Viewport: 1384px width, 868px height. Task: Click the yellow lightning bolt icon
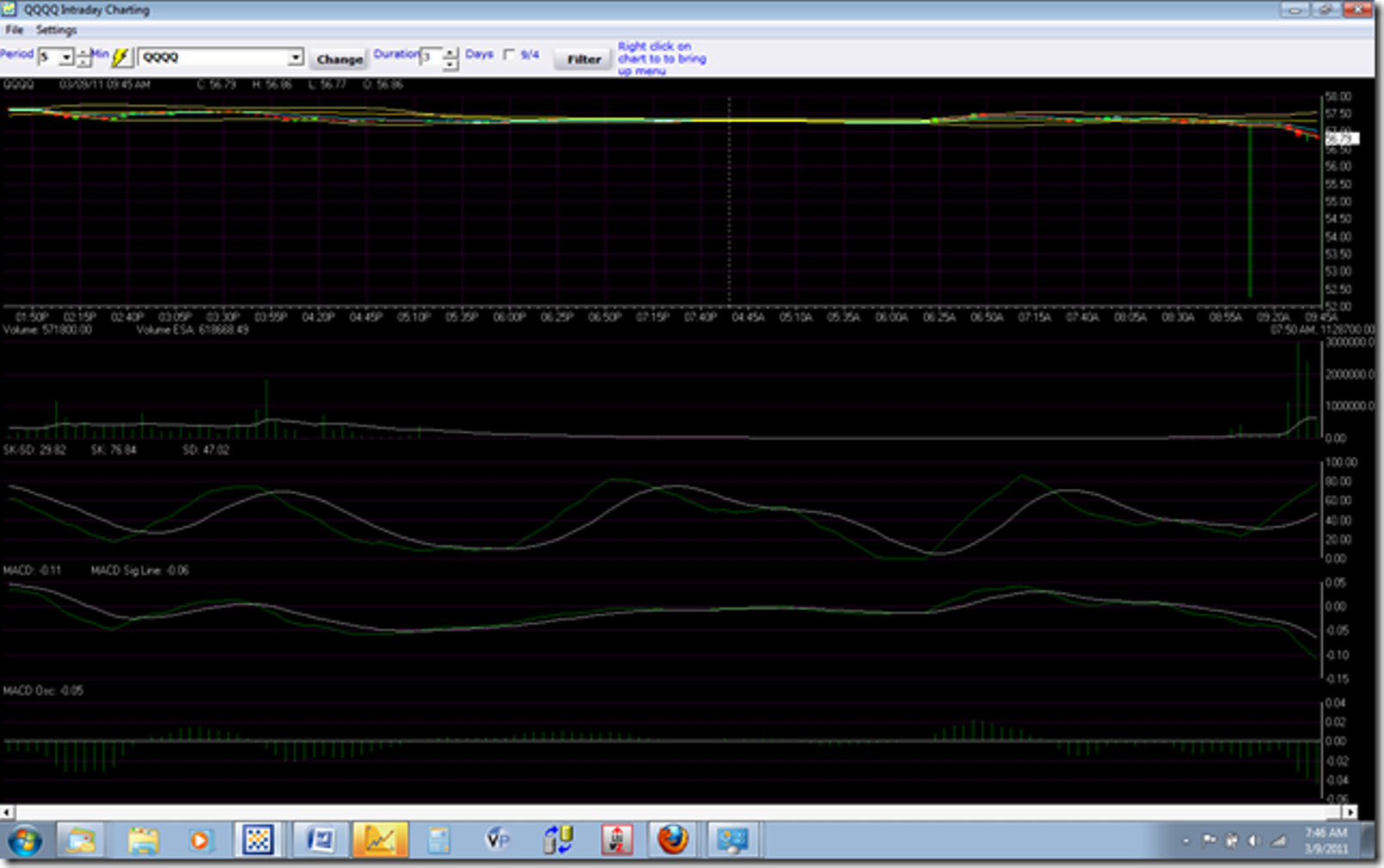point(121,58)
